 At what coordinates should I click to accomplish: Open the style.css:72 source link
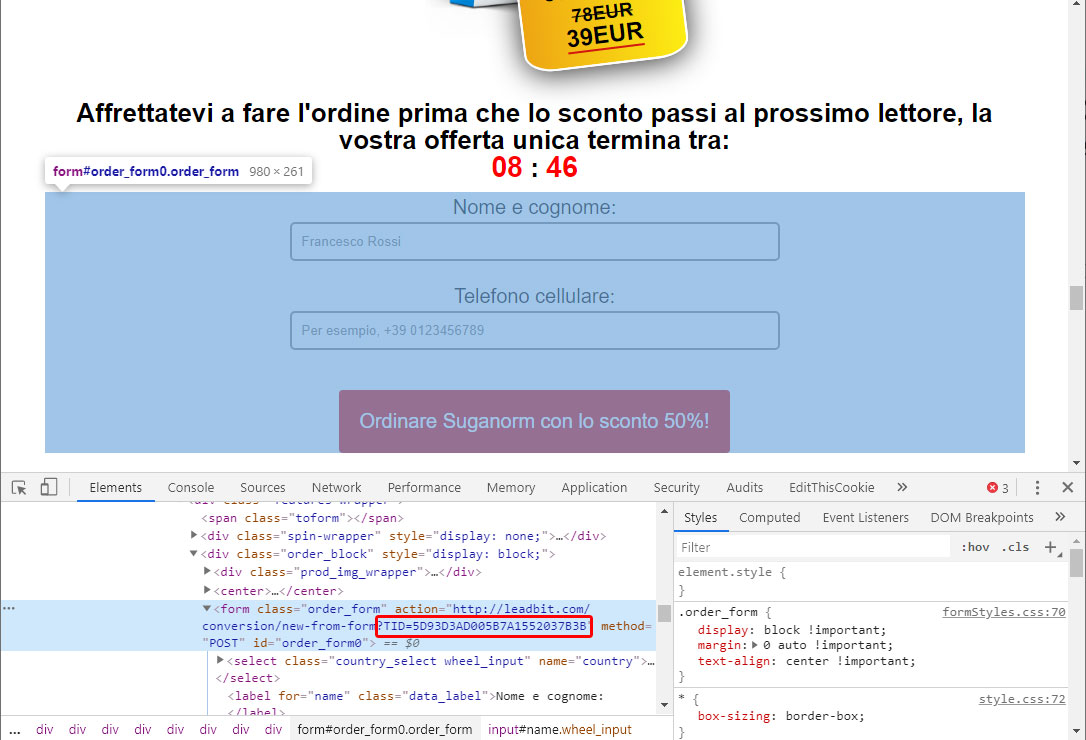[x=1022, y=699]
